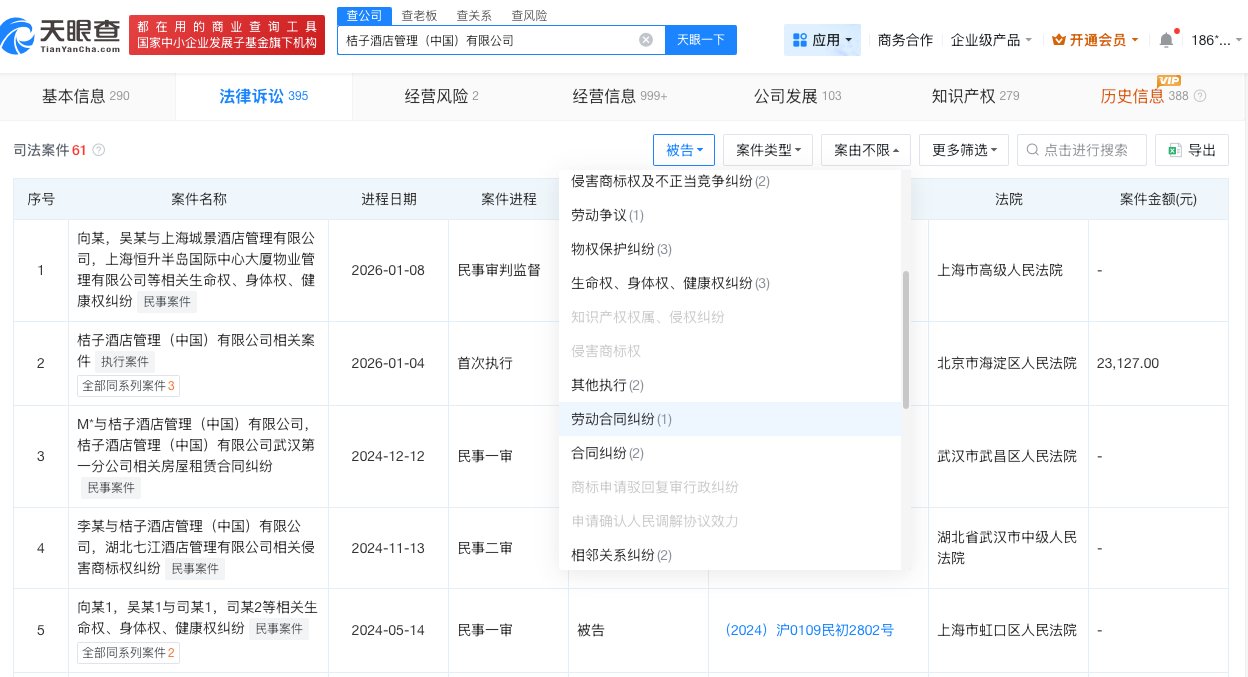Click the VIP badge on 历史信息

point(1169,80)
